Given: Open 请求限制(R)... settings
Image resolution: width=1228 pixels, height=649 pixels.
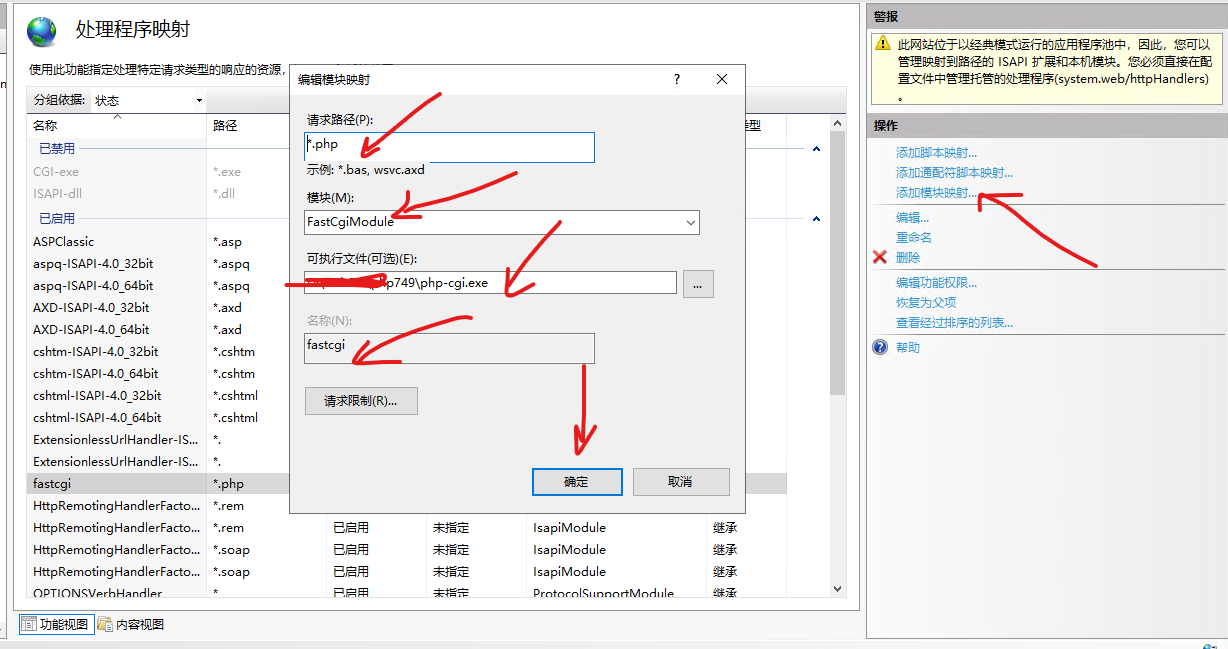Looking at the screenshot, I should click(x=361, y=401).
